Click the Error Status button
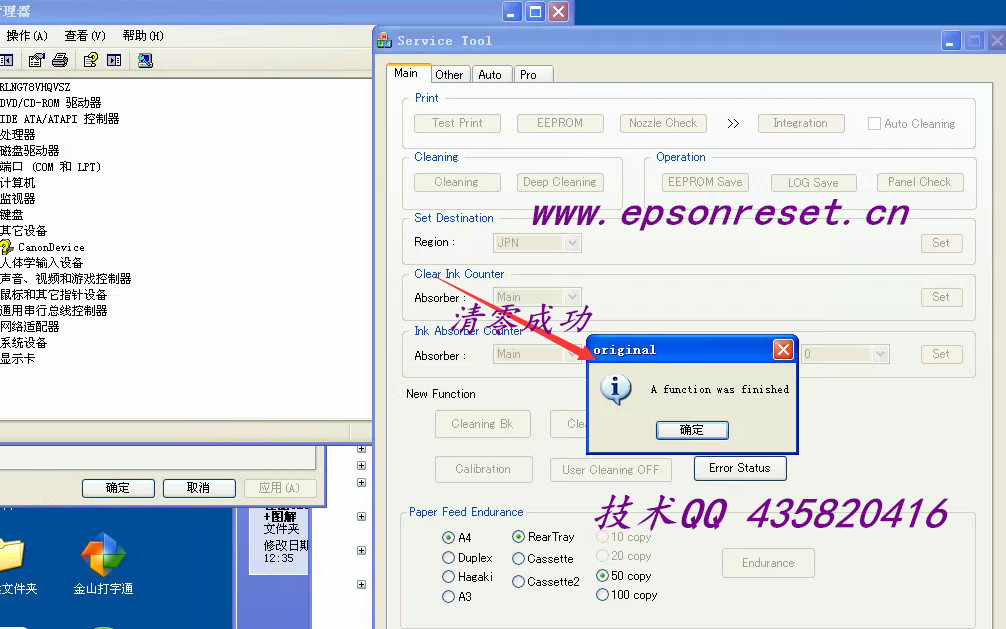Viewport: 1006px width, 629px height. click(739, 468)
